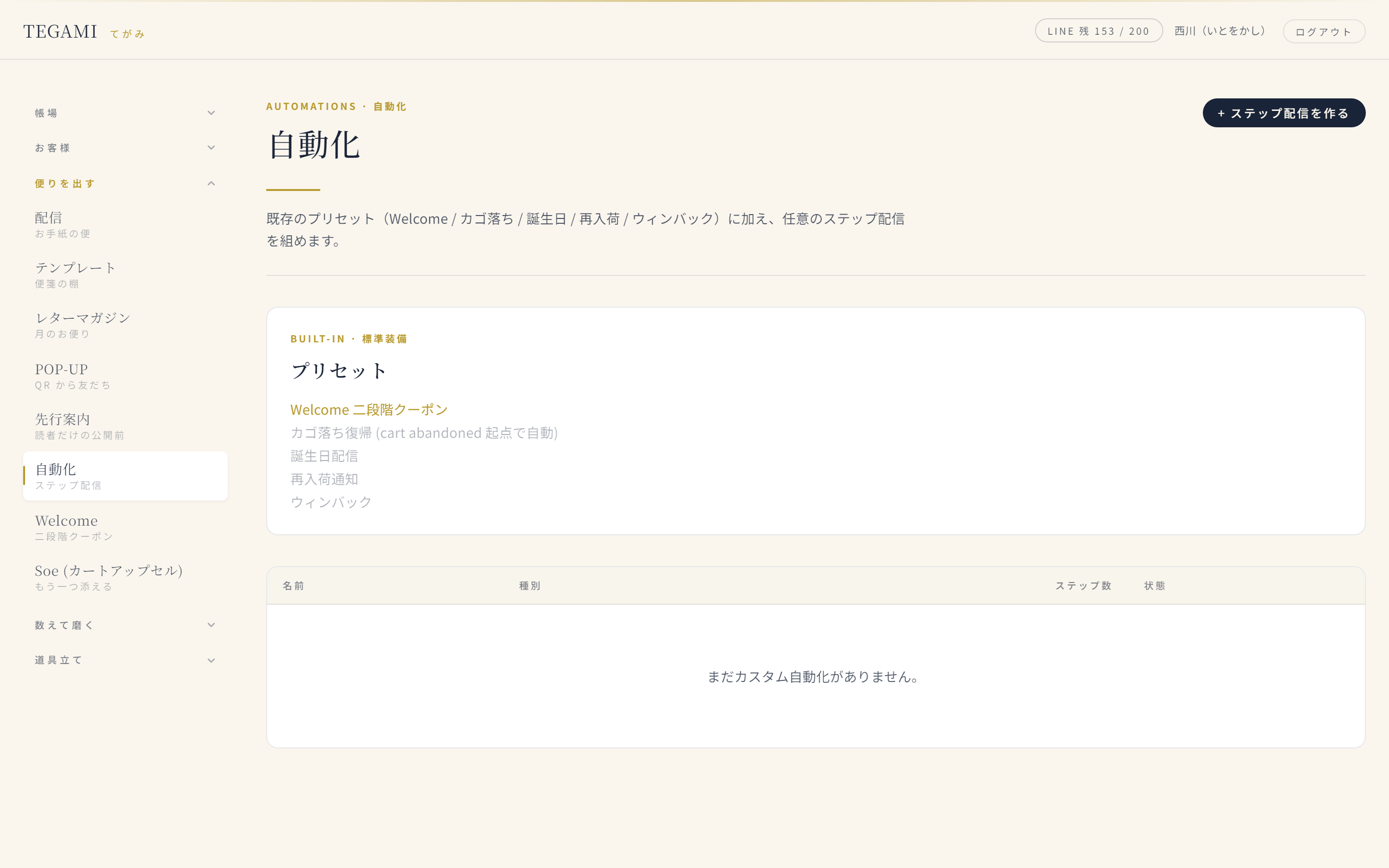
Task: Expand the 道具立て section chevron
Action: click(211, 660)
